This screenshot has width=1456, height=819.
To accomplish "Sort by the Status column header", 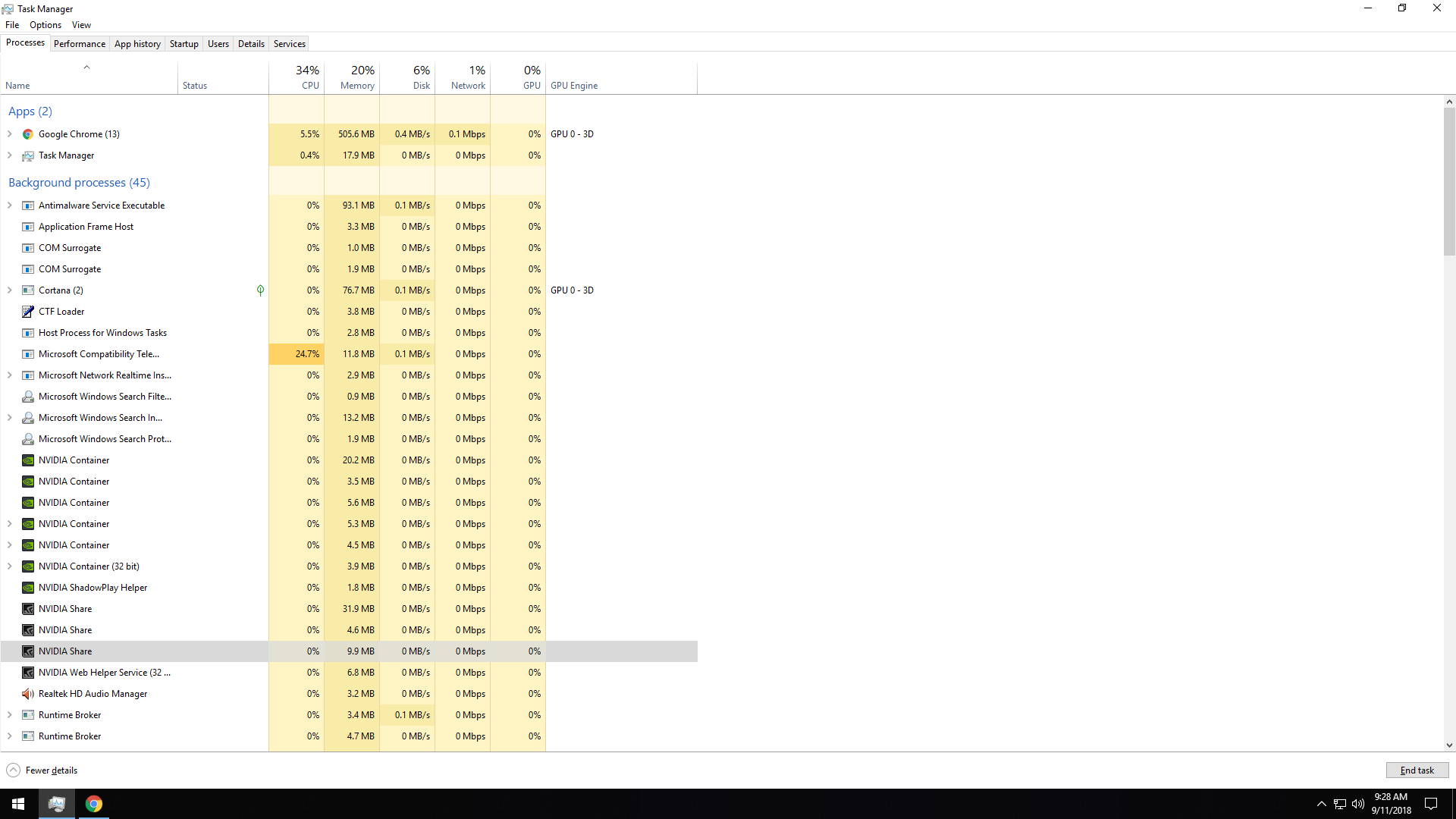I will [223, 77].
